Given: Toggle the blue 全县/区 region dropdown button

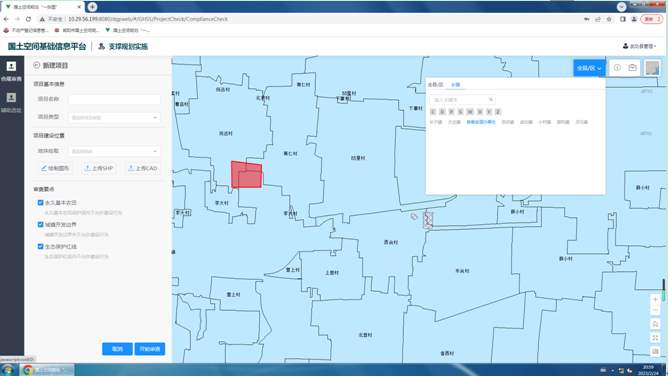Looking at the screenshot, I should 589,68.
